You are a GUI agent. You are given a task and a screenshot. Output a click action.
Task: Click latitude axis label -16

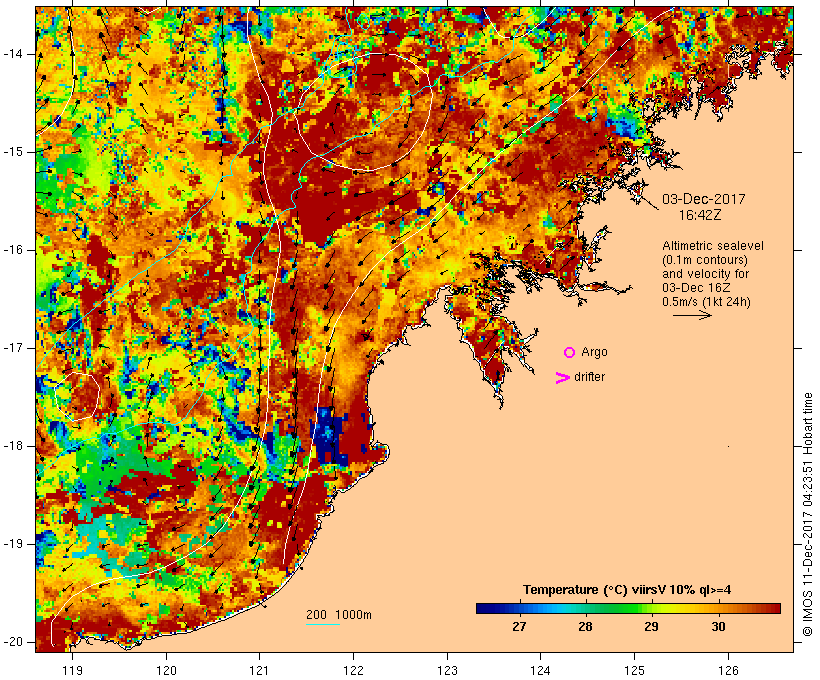[x=13, y=250]
